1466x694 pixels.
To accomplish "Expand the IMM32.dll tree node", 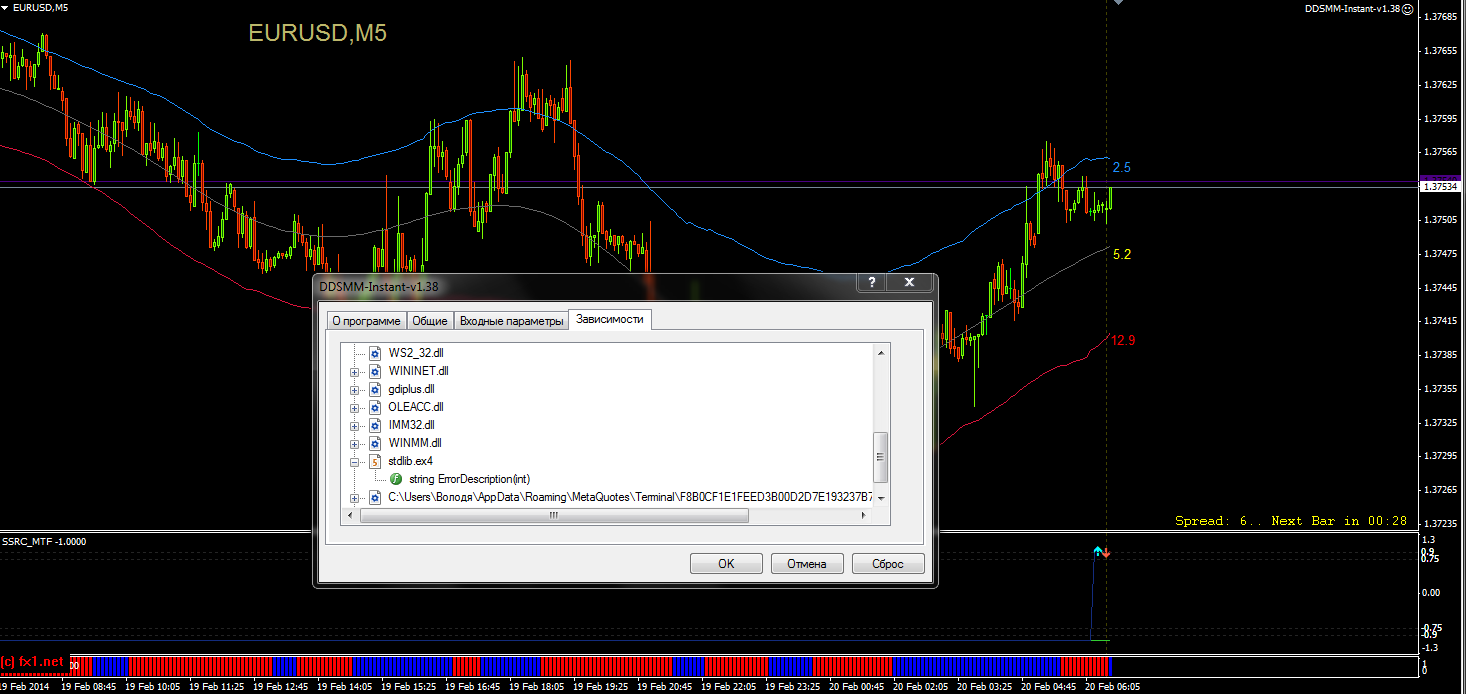I will coord(354,426).
